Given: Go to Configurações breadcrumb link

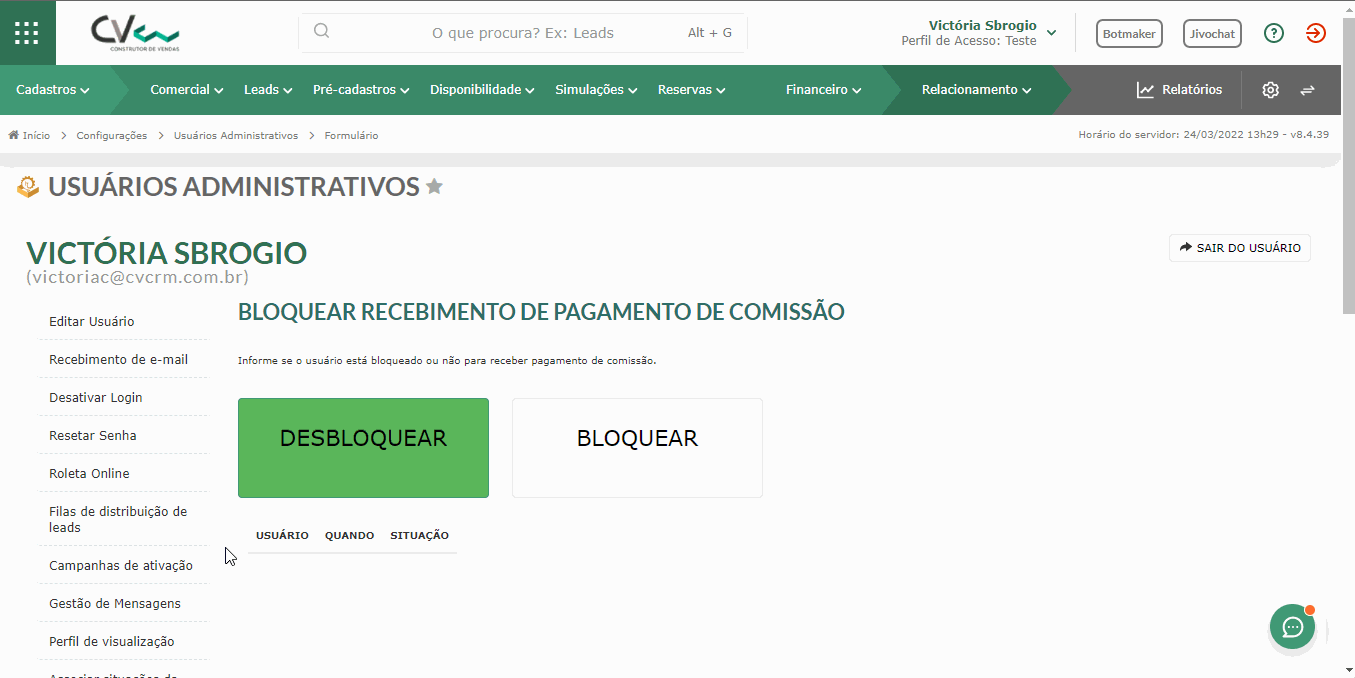Looking at the screenshot, I should point(112,135).
